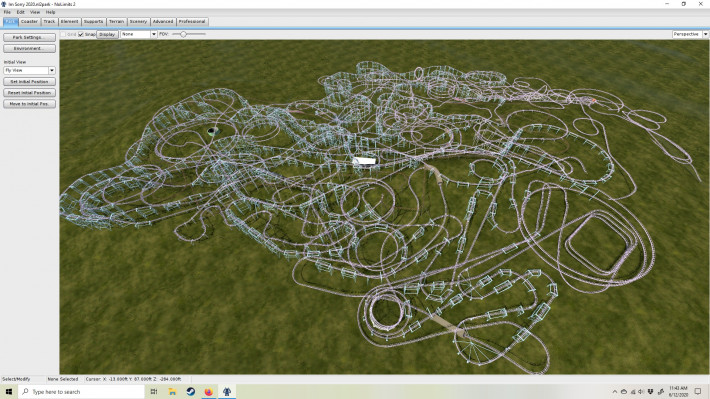Screen dimensions: 710x399
Task: Switch to the Supports tab
Action: click(94, 21)
